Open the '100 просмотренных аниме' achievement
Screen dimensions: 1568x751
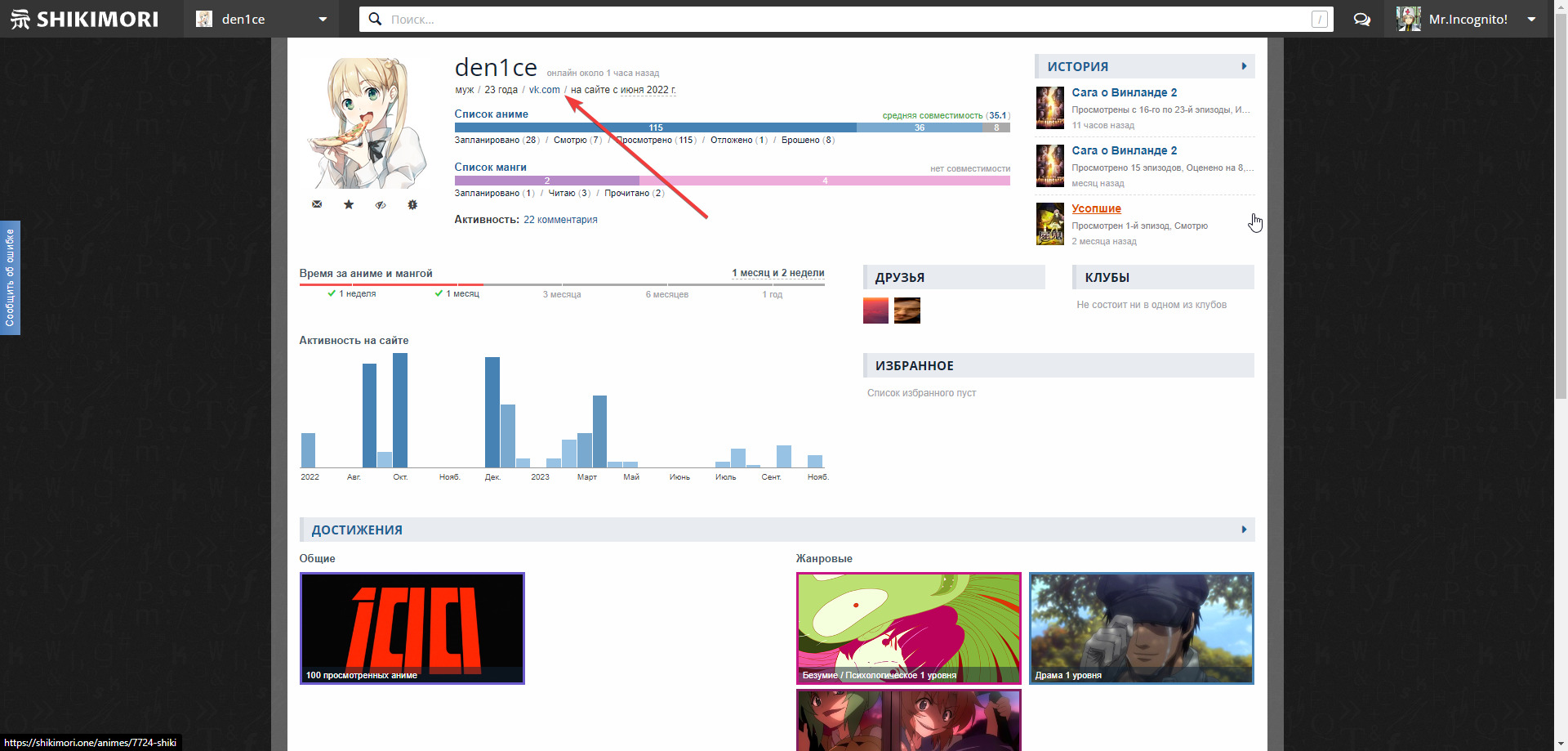click(412, 628)
